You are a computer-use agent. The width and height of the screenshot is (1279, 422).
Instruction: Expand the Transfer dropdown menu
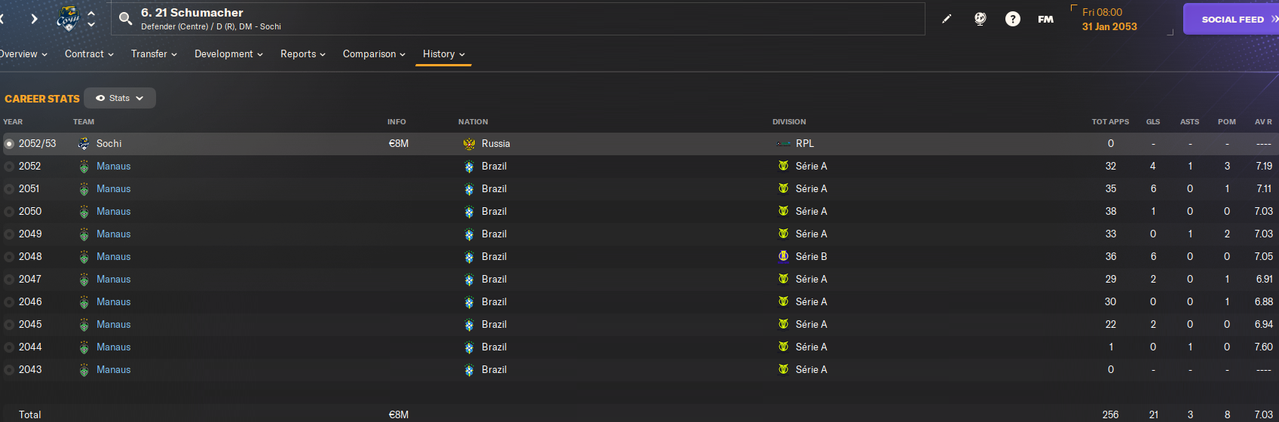tap(154, 54)
